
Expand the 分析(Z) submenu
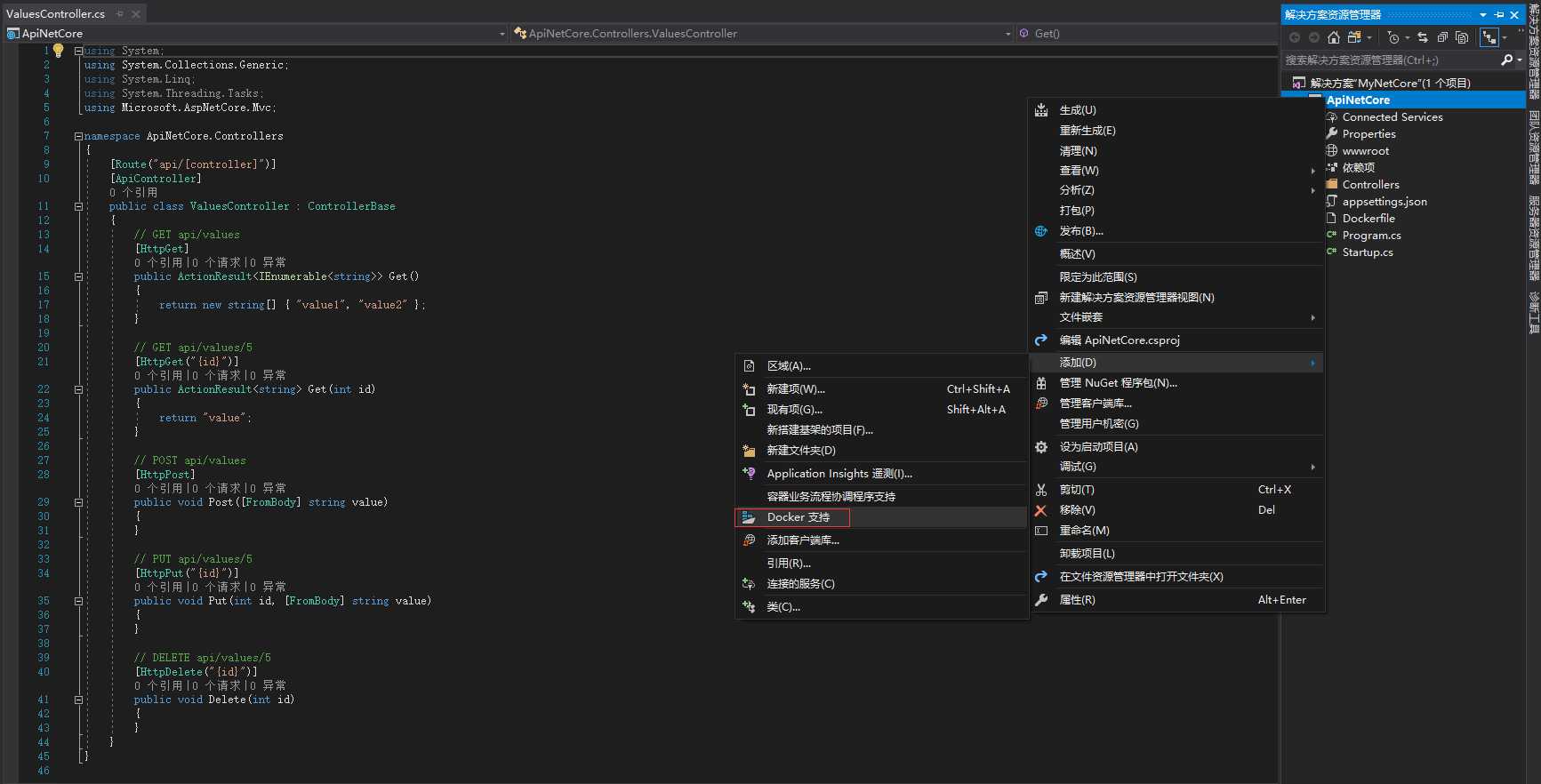[x=1176, y=190]
